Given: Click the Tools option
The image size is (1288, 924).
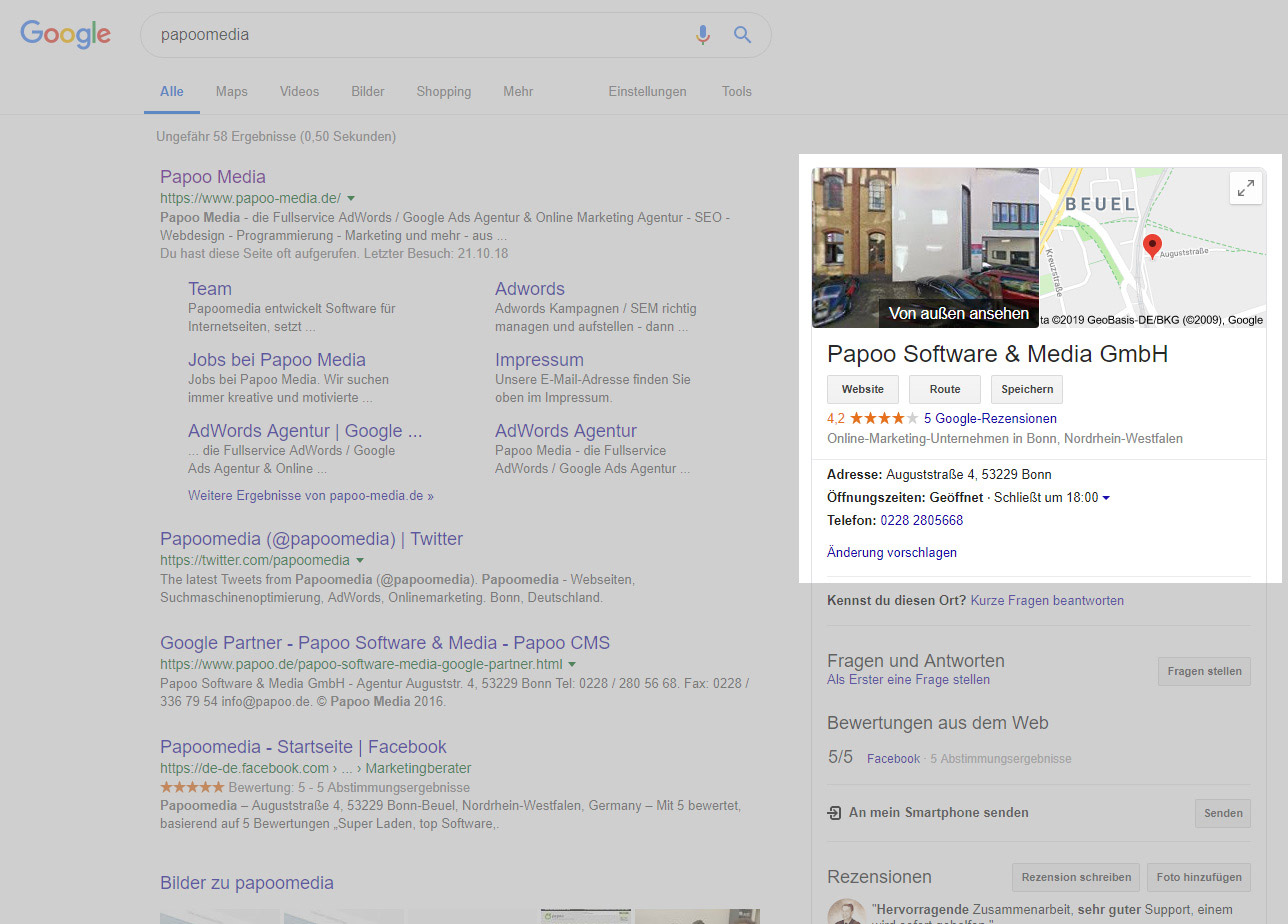Looking at the screenshot, I should coord(737,91).
